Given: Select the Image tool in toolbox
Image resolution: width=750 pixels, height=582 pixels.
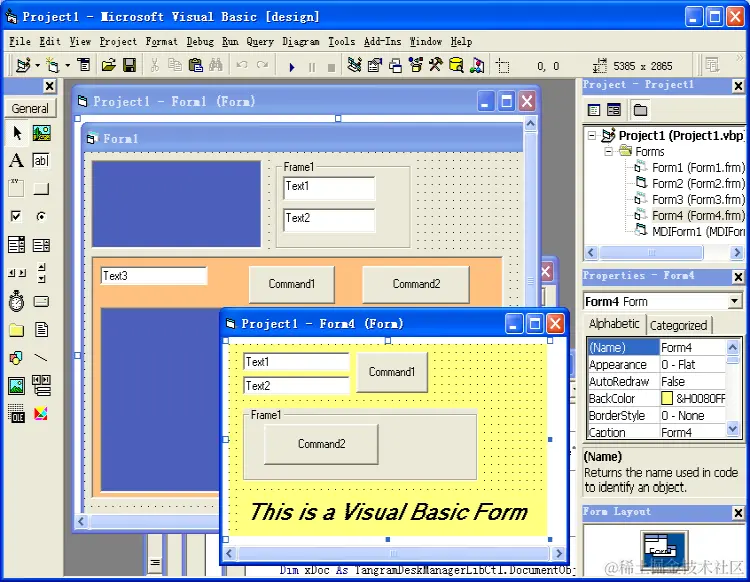Looking at the screenshot, I should coord(17,385).
